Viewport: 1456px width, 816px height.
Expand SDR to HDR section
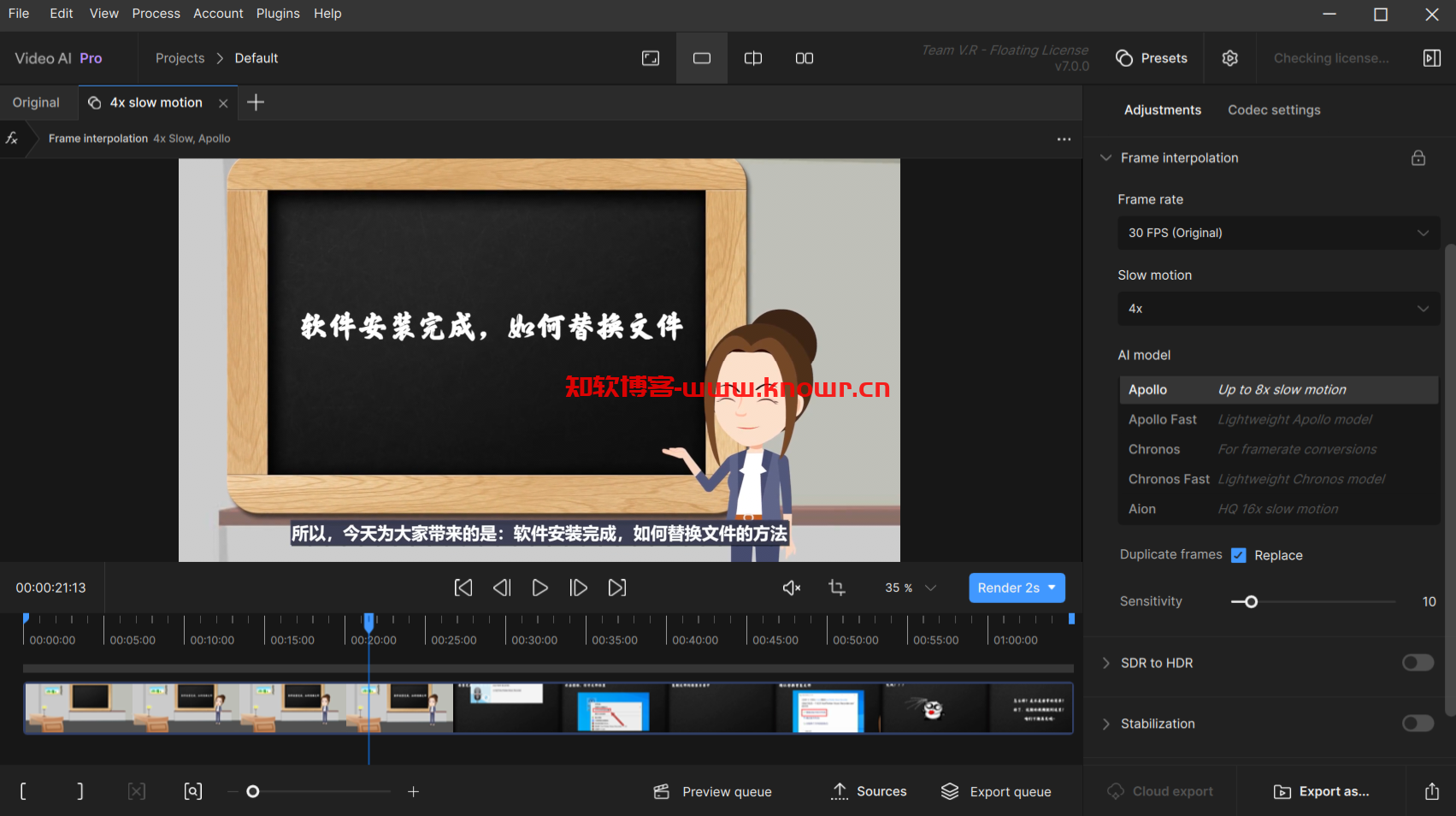1105,663
